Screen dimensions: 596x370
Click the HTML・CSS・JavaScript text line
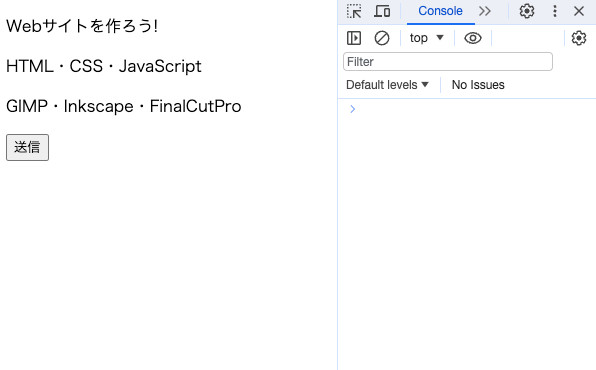104,66
